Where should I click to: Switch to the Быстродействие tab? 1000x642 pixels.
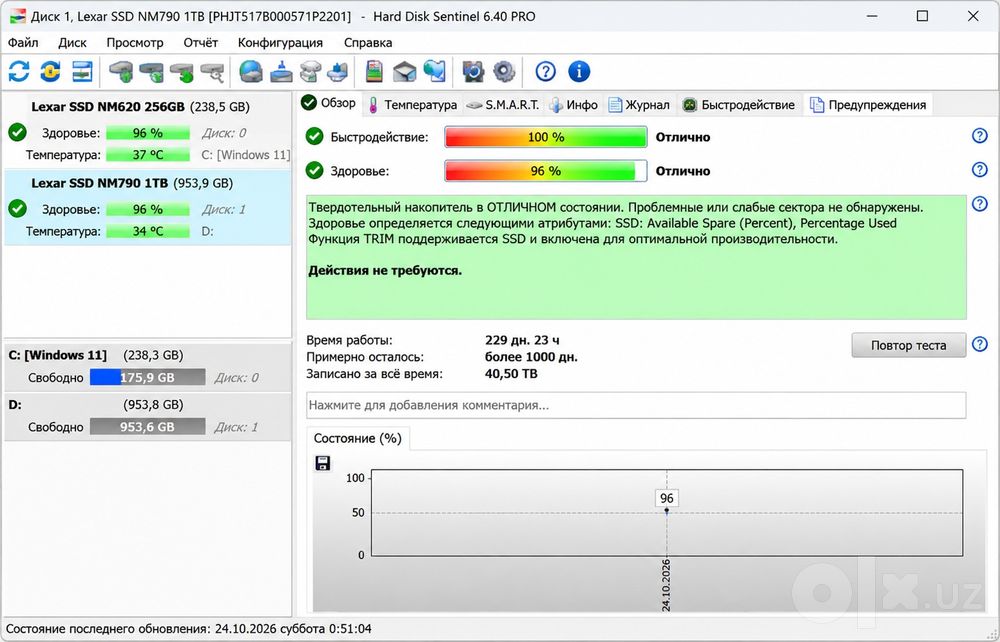tap(739, 105)
